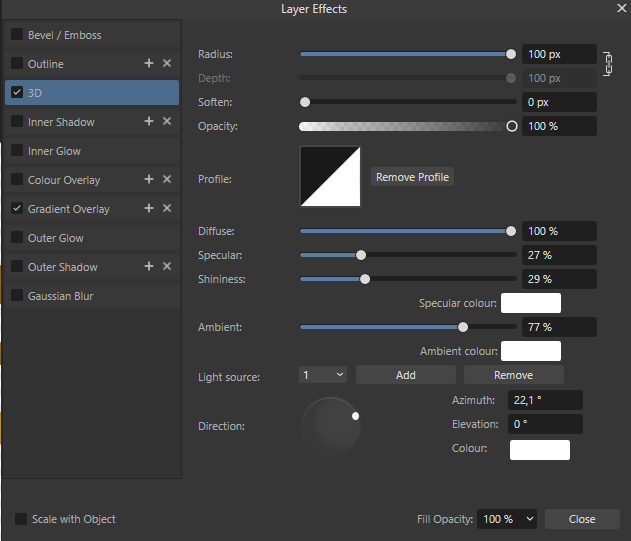Add another Outline effect with plus icon
The height and width of the screenshot is (541, 631).
149,63
